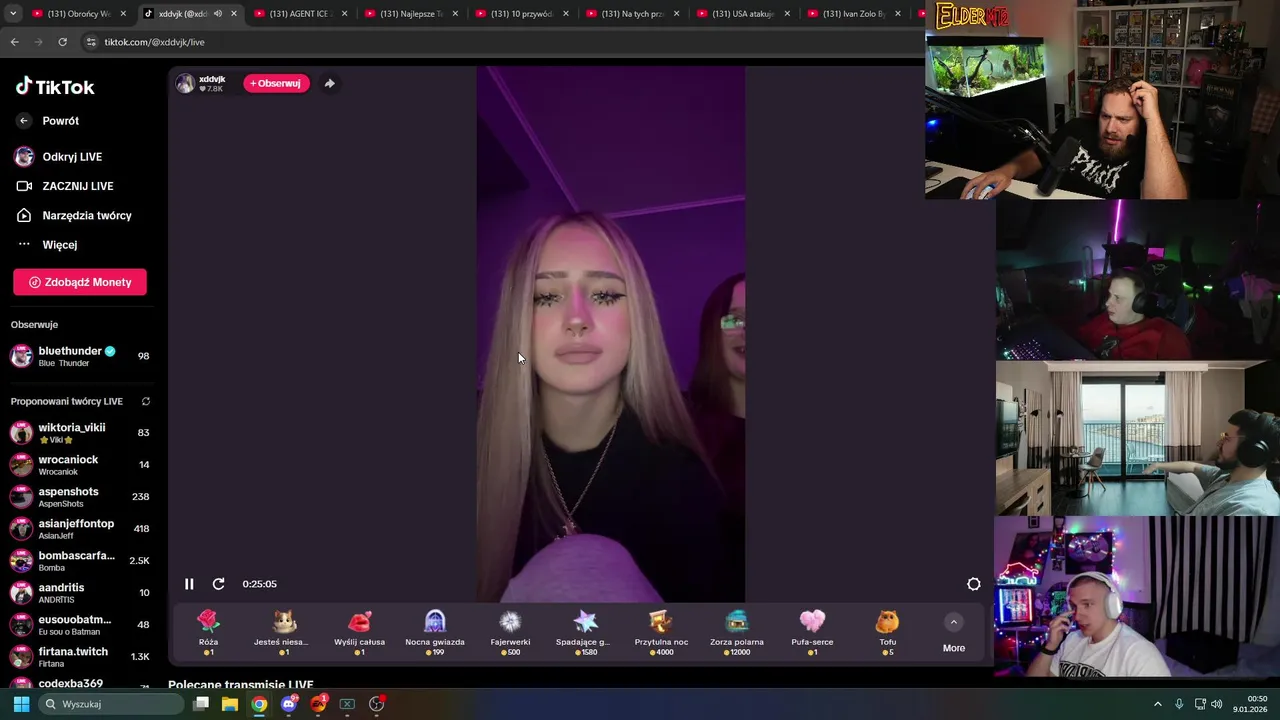Share the live stream
Image resolution: width=1280 pixels, height=720 pixels.
[330, 83]
